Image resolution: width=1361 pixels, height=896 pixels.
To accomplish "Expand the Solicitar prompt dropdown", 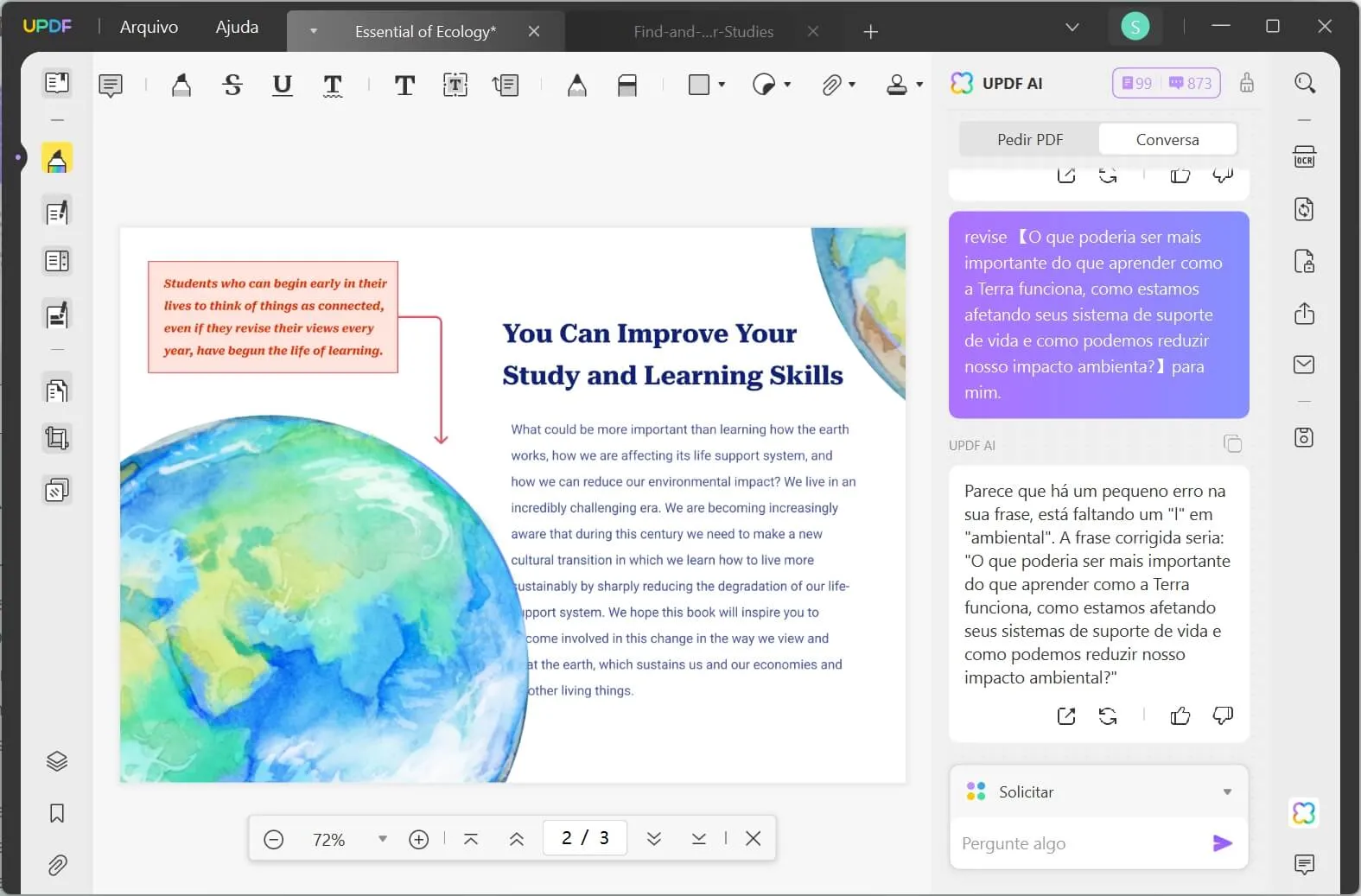I will [x=1226, y=791].
